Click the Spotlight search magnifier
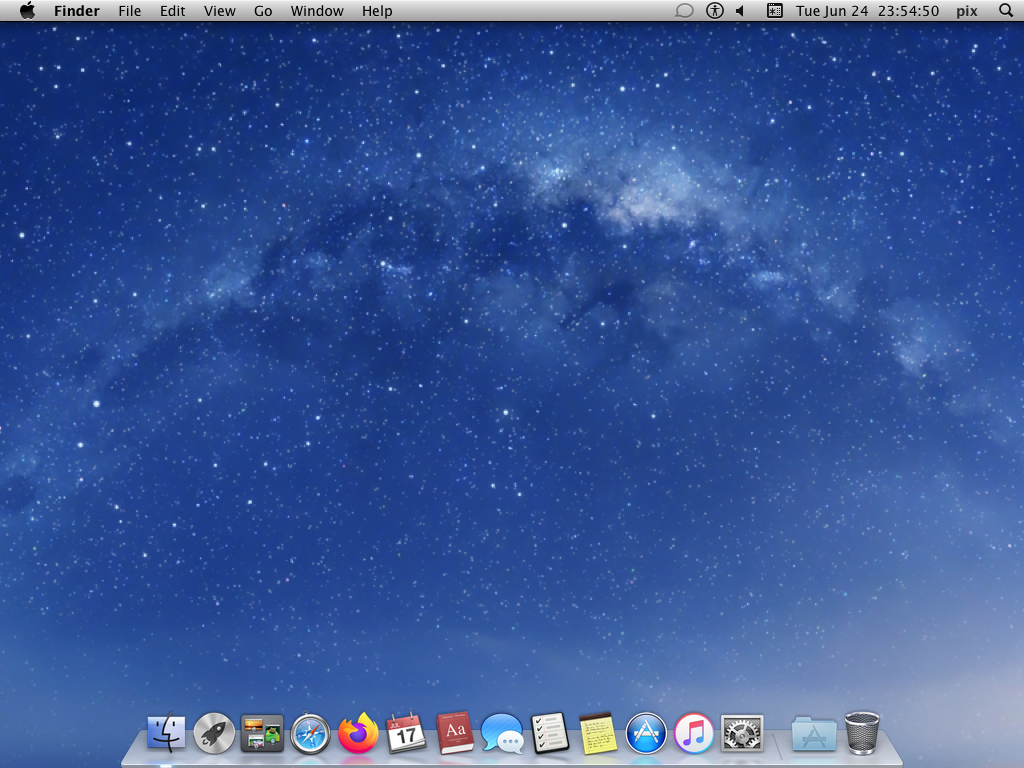 coord(1006,11)
